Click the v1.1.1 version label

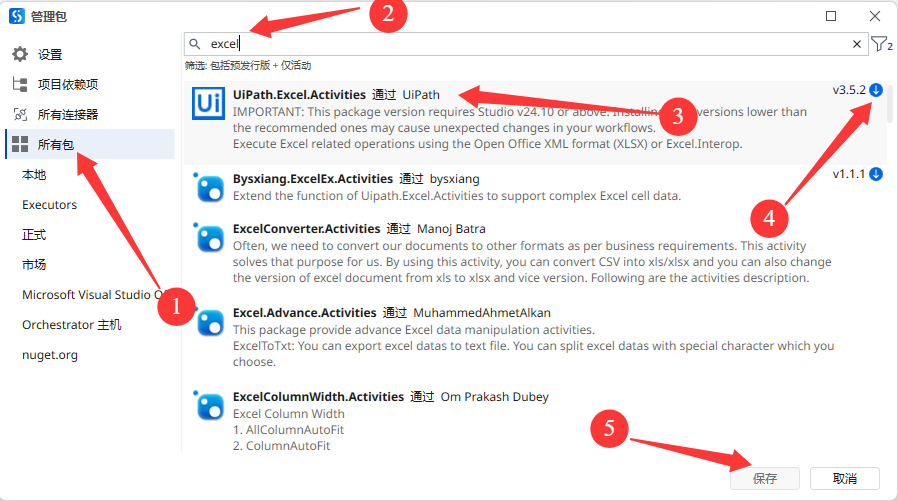849,174
